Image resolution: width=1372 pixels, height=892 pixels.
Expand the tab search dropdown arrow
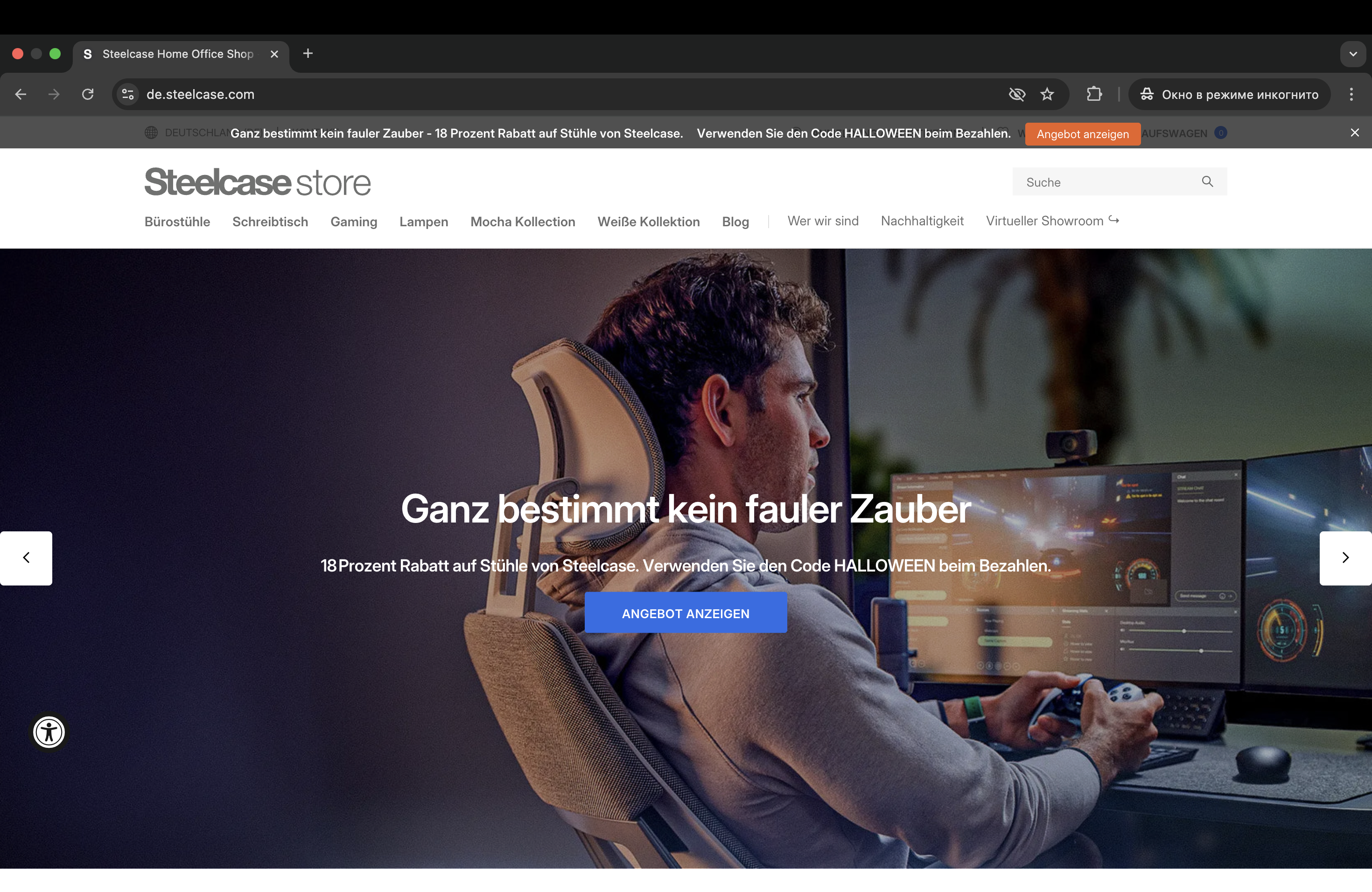tap(1352, 54)
